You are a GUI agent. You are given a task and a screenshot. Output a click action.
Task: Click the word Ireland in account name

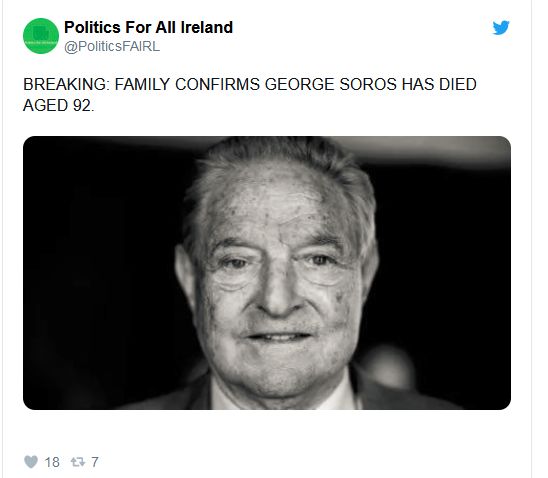pos(207,27)
